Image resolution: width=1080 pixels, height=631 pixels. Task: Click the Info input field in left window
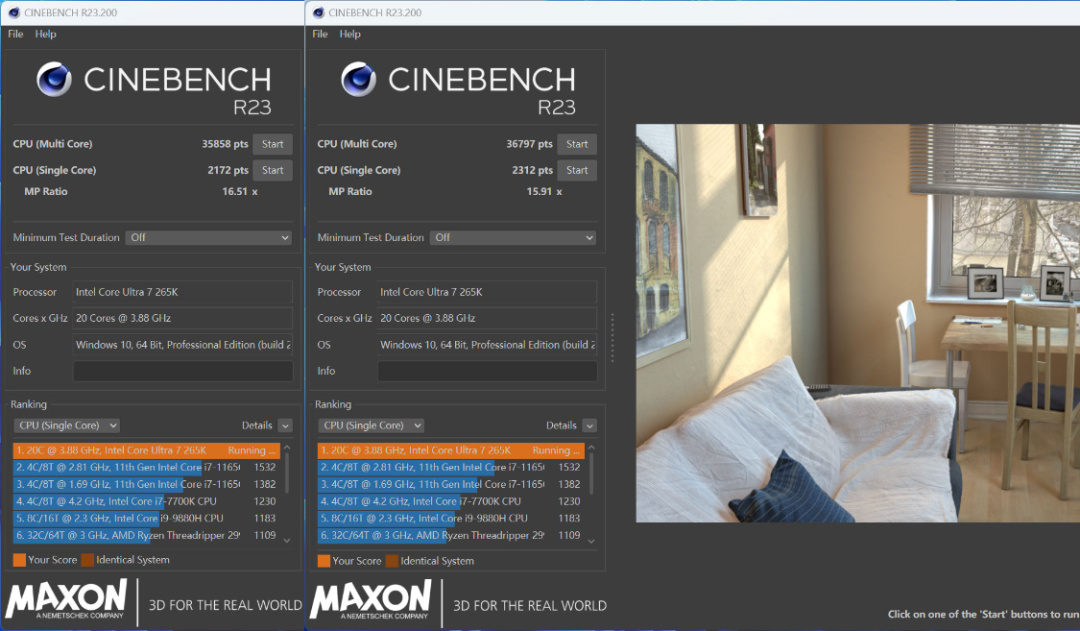(183, 371)
